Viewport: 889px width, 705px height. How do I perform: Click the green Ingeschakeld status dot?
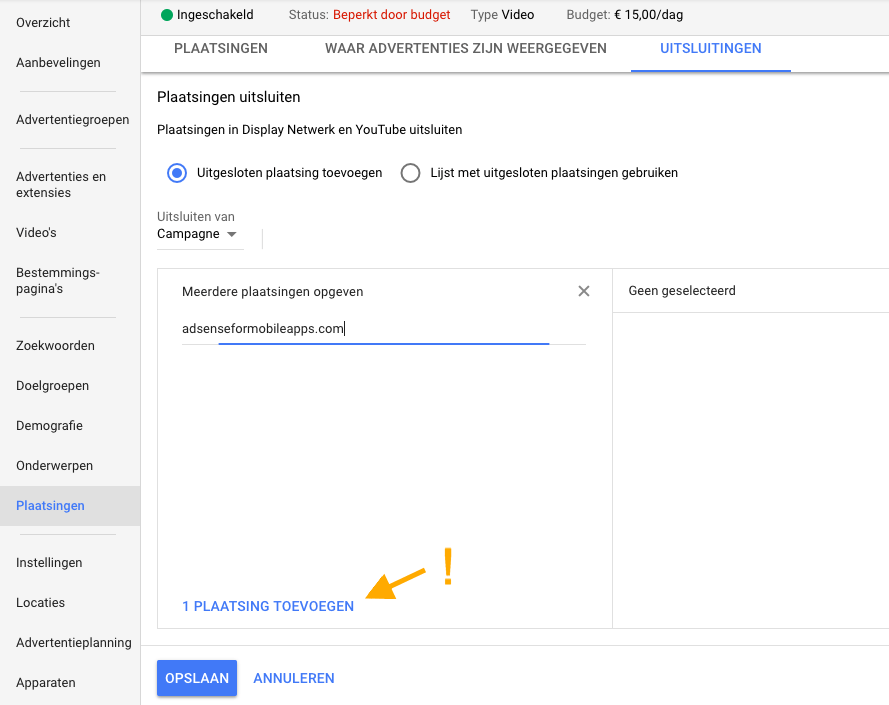166,15
